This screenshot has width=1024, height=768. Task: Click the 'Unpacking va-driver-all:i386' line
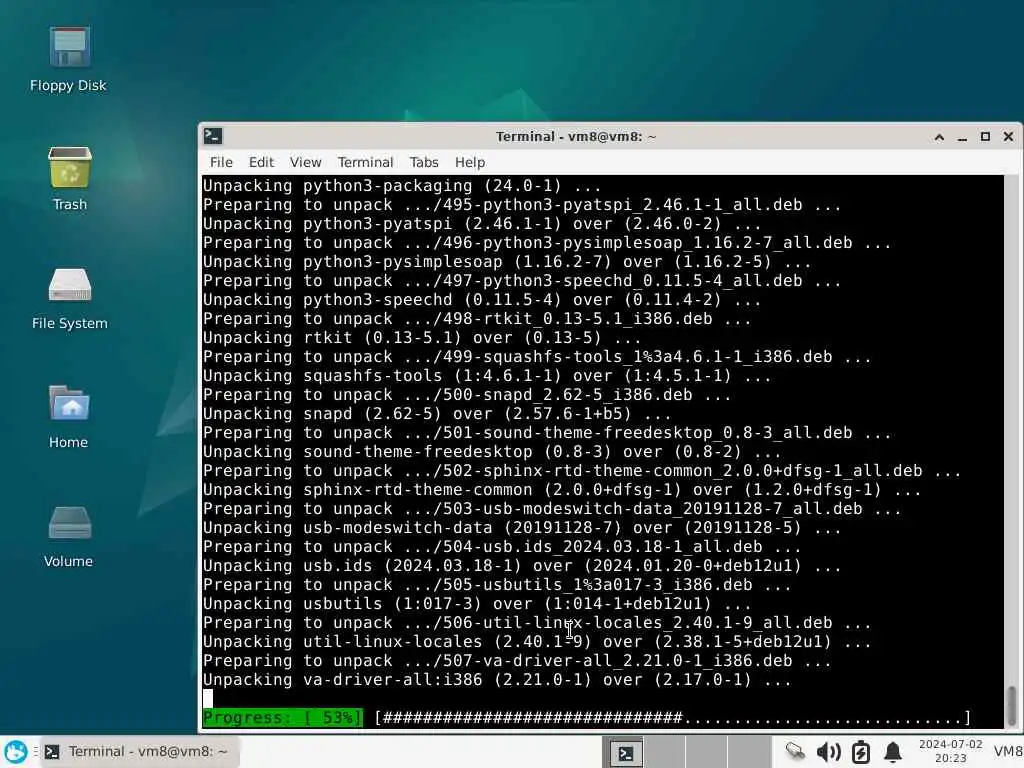(x=497, y=680)
